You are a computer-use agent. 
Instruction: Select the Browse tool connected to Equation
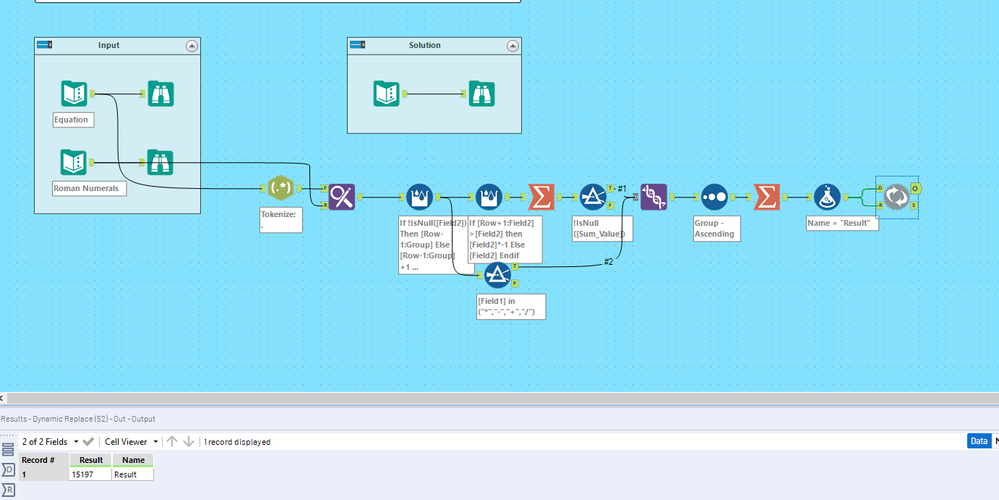click(160, 94)
